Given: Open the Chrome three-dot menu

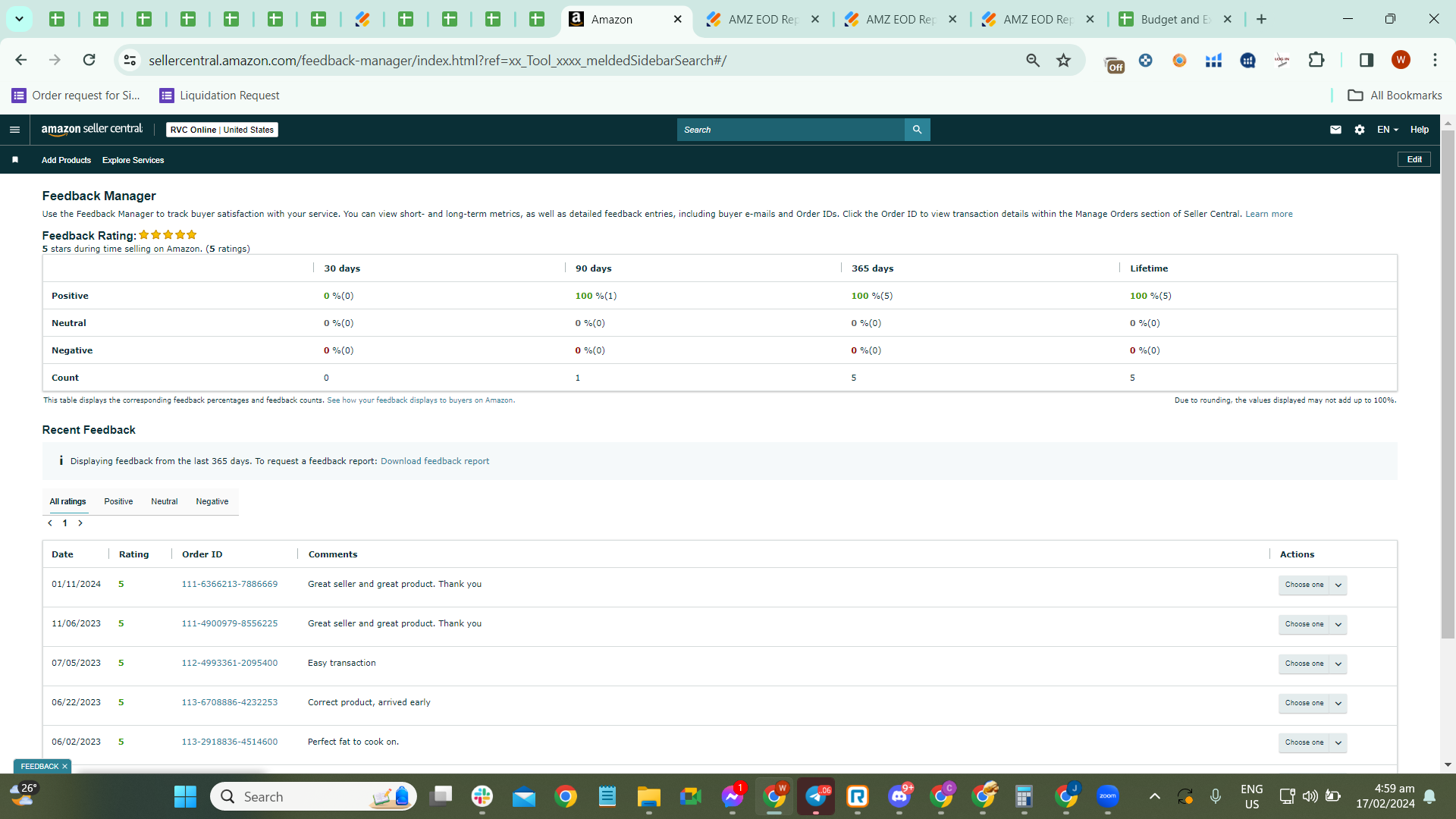Looking at the screenshot, I should click(x=1435, y=60).
